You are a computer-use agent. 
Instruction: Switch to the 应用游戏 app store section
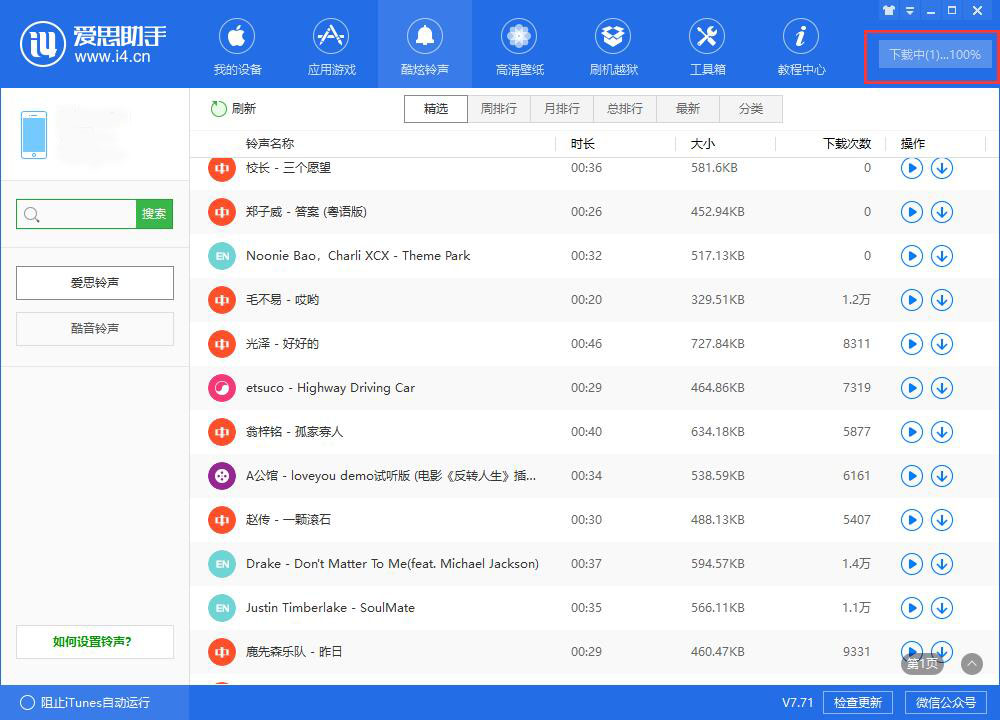tap(331, 43)
